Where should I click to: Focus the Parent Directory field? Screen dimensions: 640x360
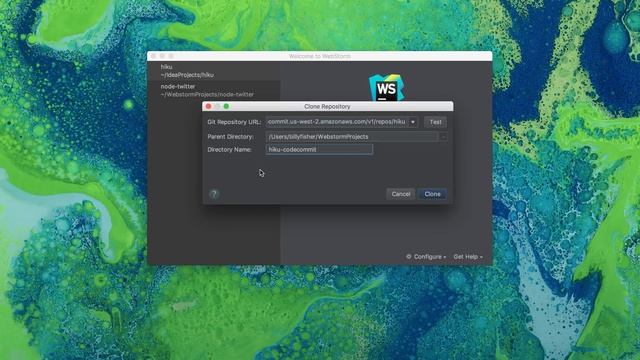(352, 137)
